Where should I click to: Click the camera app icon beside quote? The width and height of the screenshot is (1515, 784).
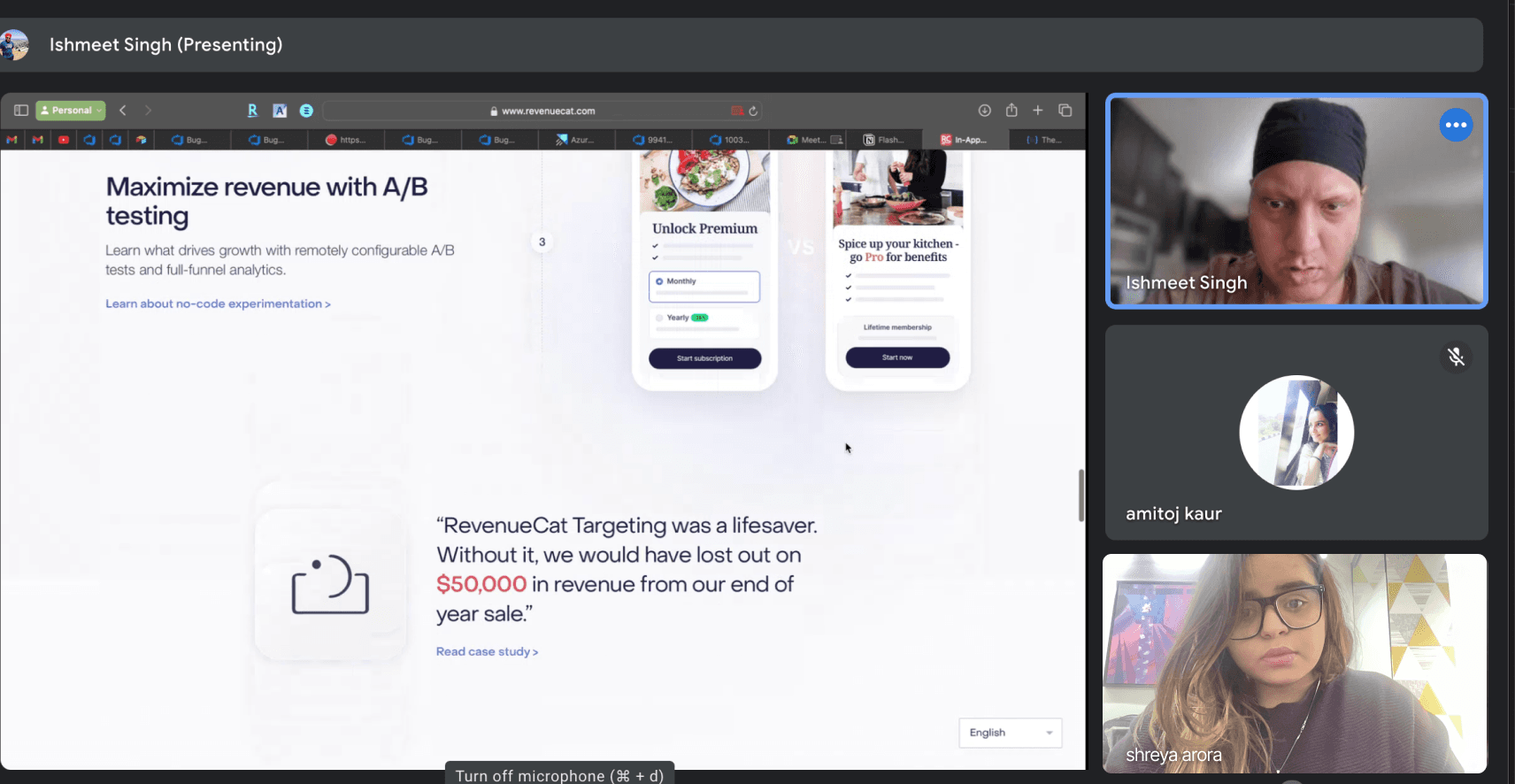[x=330, y=584]
